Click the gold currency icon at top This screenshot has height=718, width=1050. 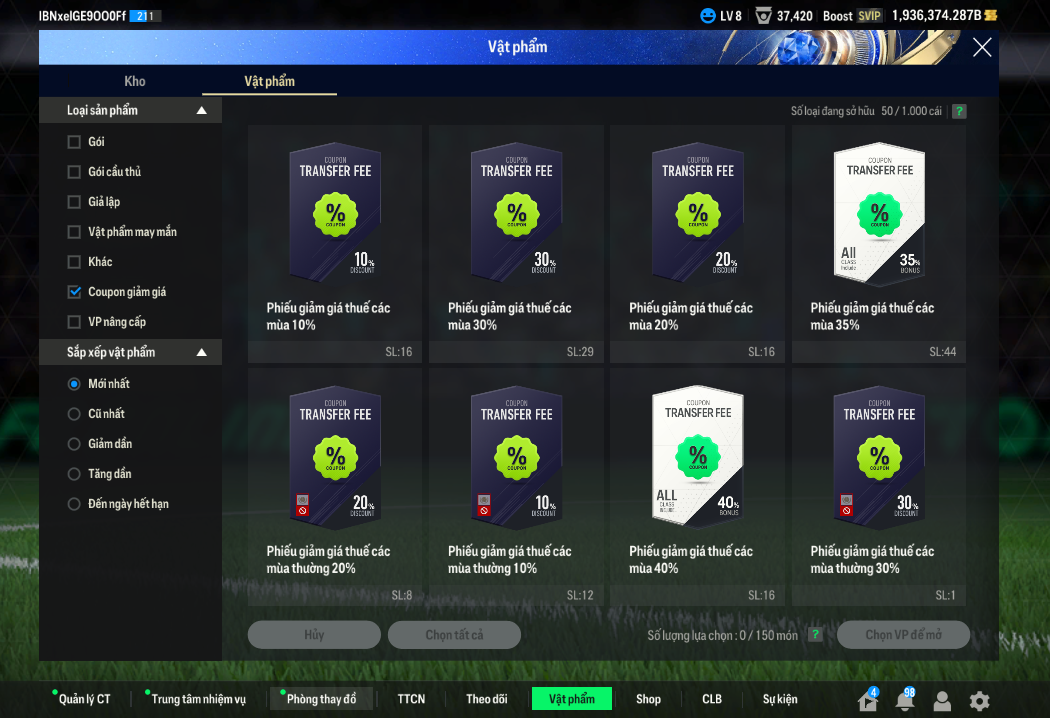[x=991, y=16]
